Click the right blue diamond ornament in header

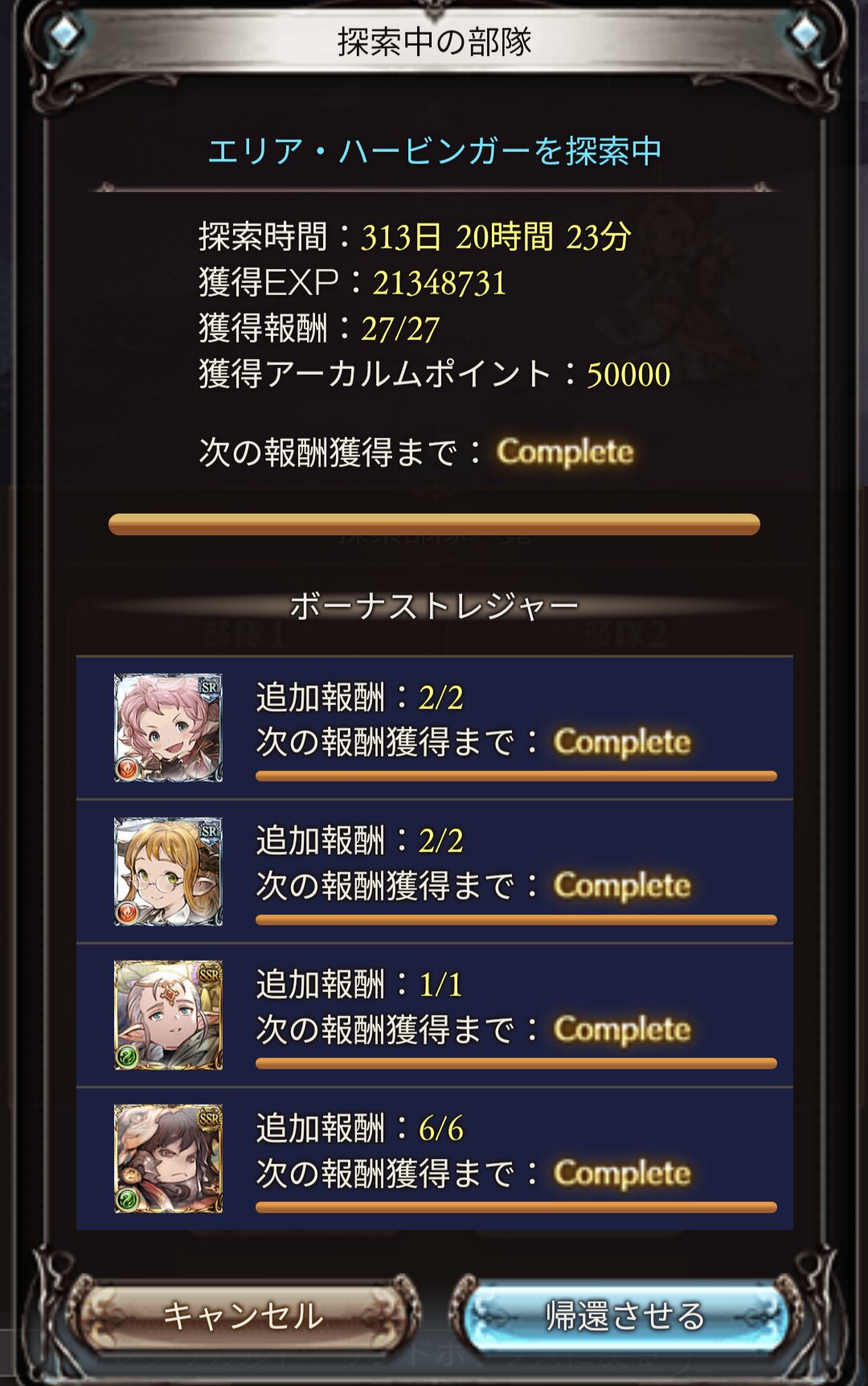(804, 33)
